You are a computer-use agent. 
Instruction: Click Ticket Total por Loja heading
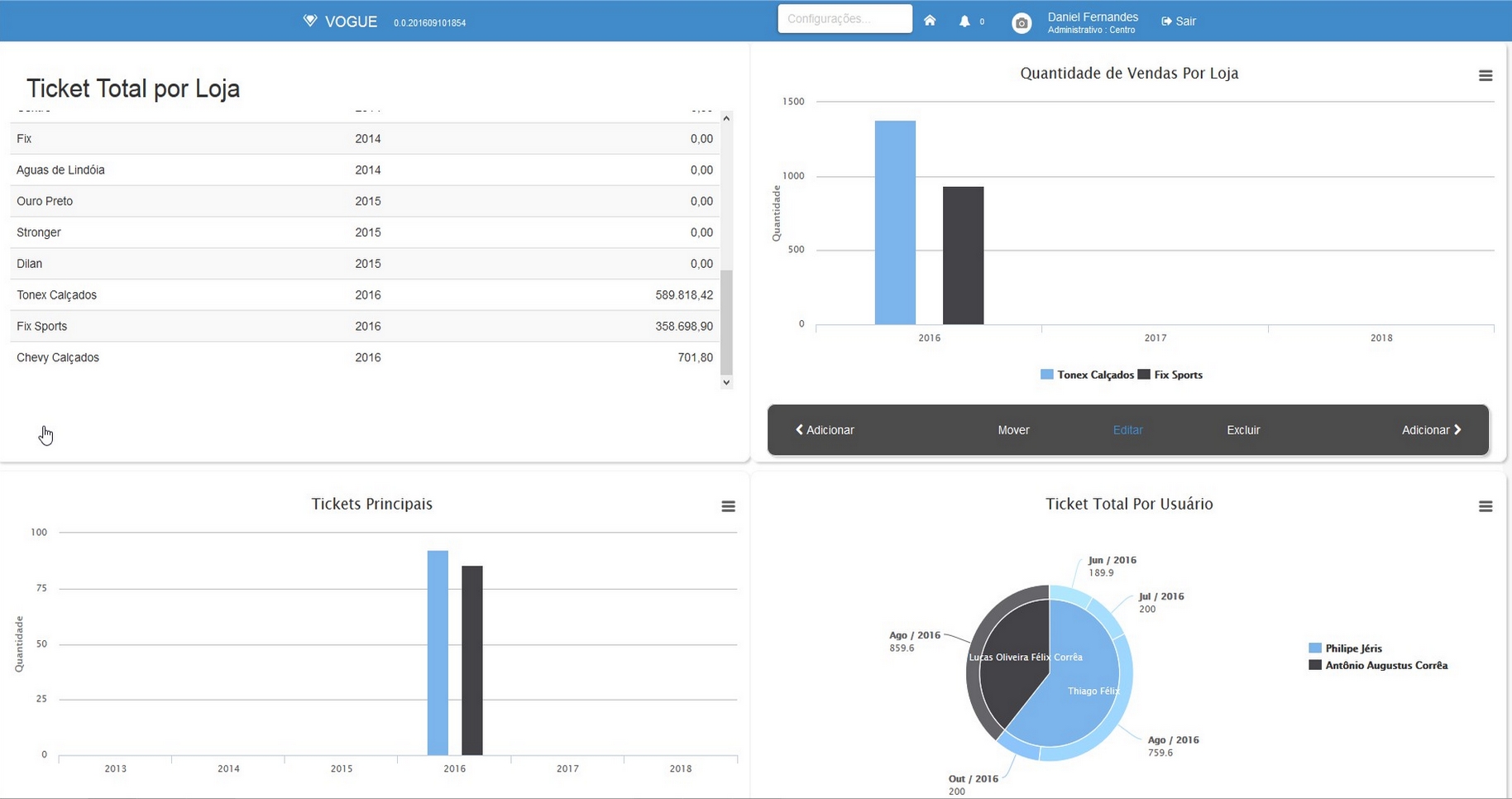coord(133,89)
